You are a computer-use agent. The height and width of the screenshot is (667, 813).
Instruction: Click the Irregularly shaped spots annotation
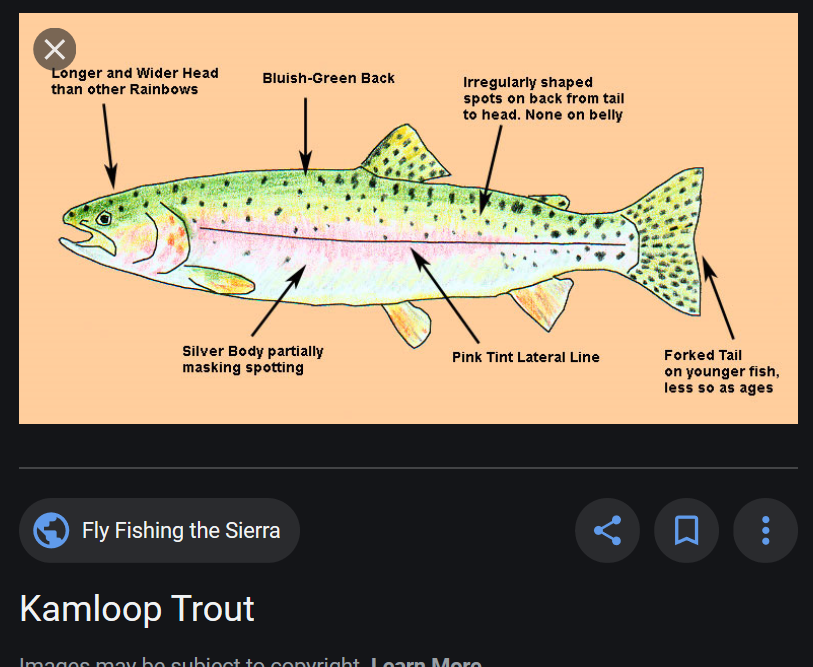pos(543,99)
